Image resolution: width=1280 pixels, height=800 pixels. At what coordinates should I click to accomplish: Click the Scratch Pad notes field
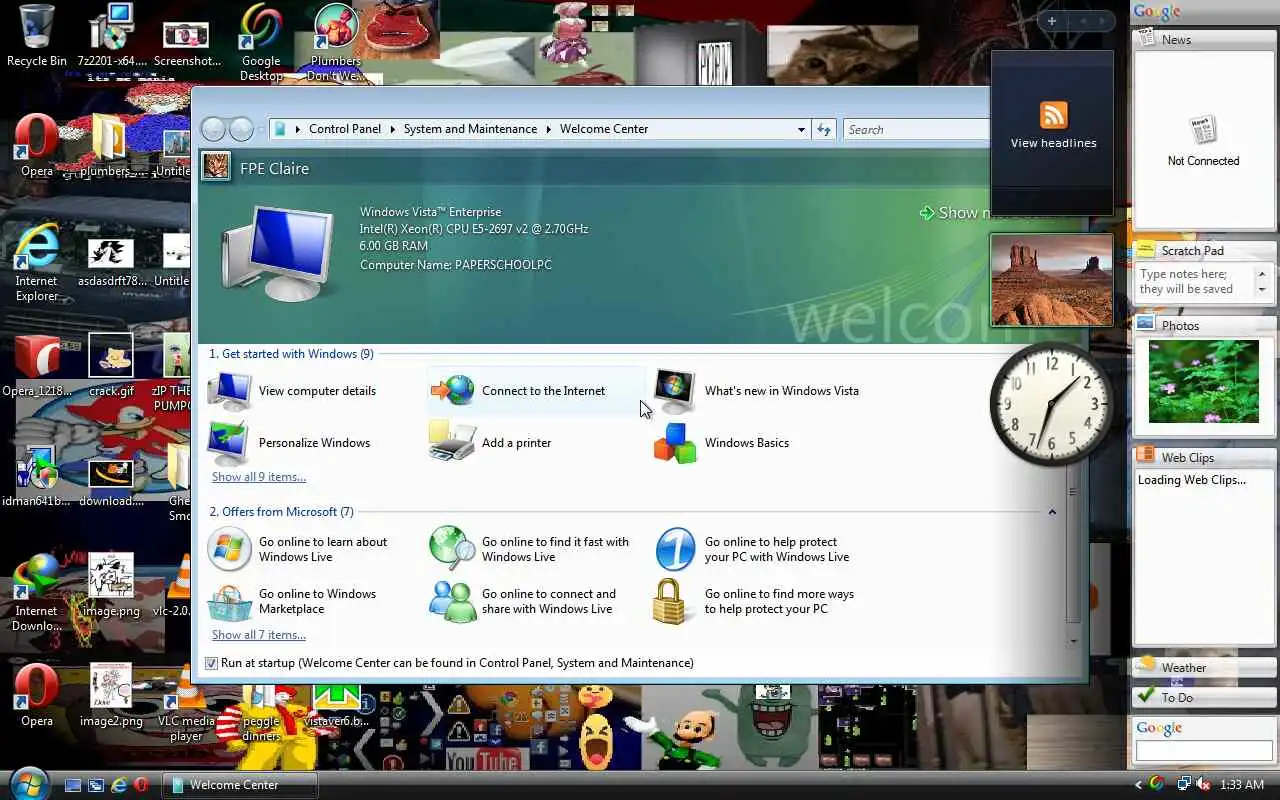coord(1196,282)
